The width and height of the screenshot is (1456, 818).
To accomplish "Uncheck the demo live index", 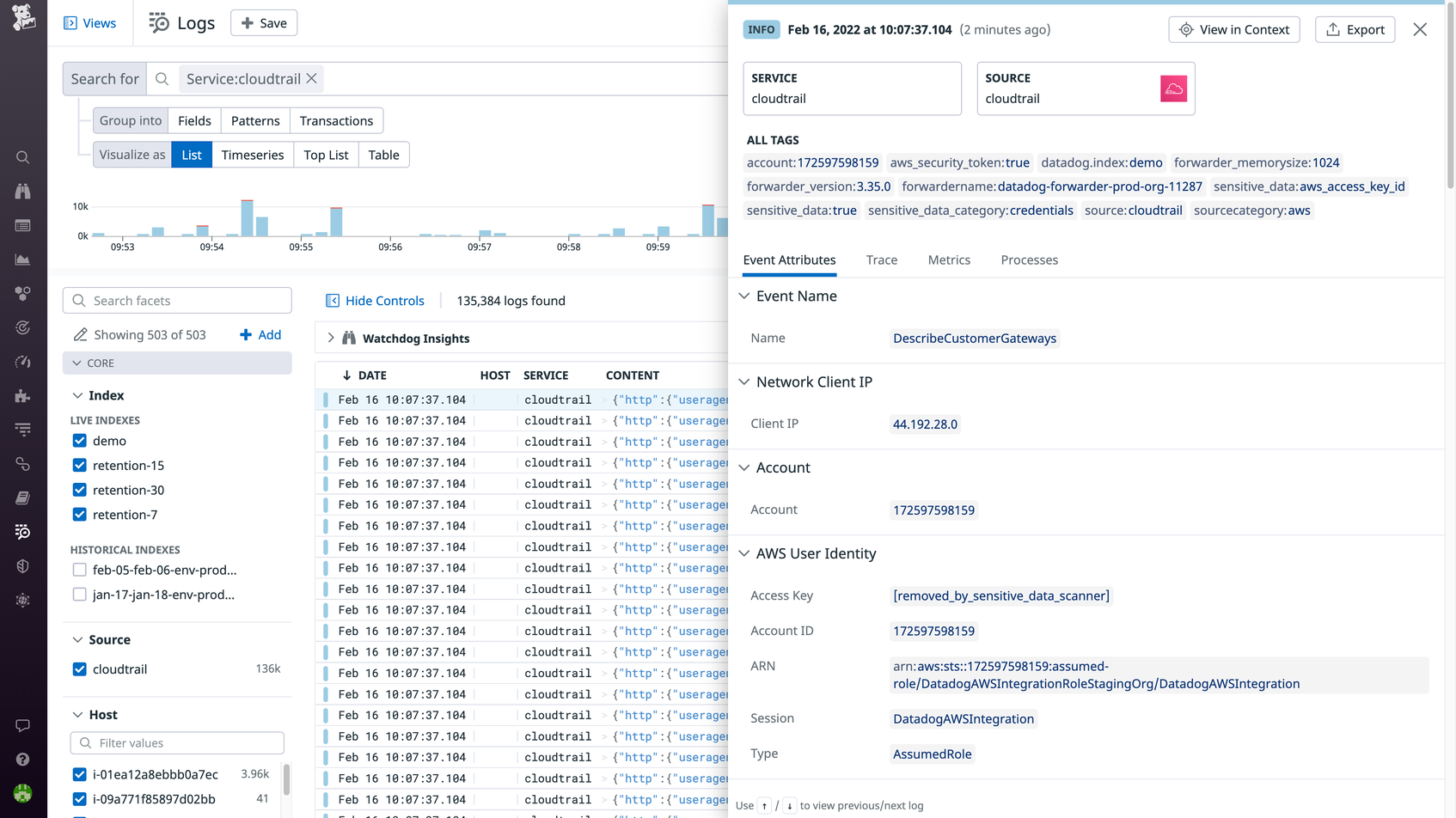I will point(79,441).
